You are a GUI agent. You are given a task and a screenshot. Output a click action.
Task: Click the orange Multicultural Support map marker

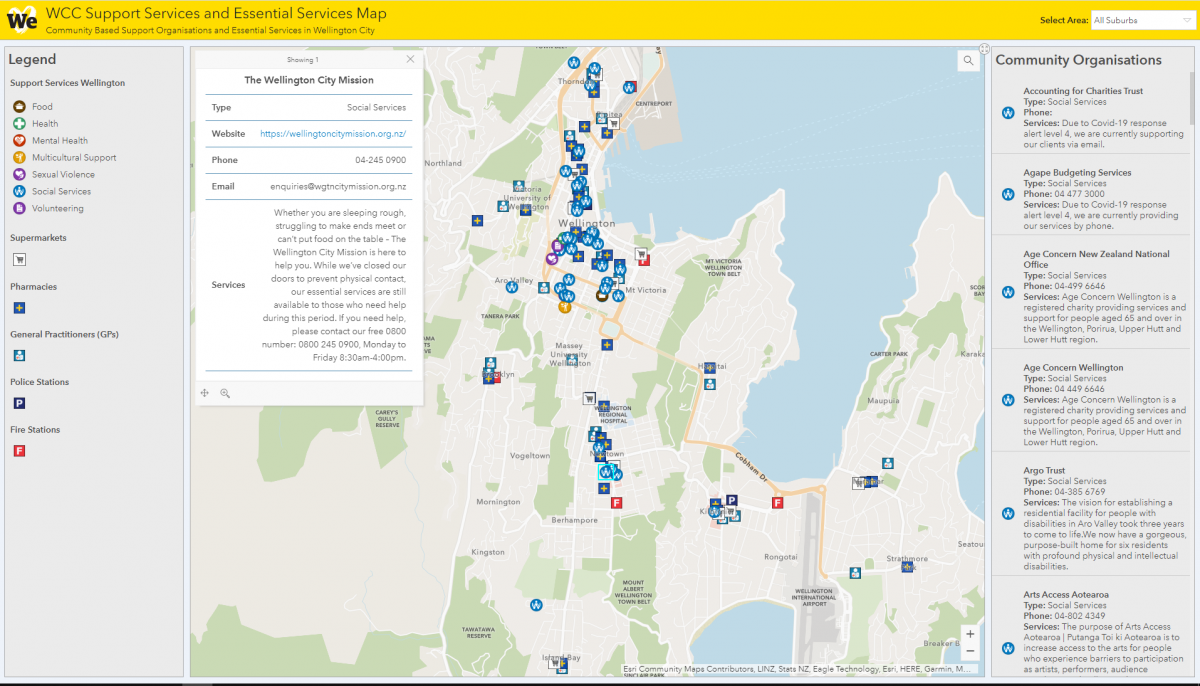[x=565, y=307]
